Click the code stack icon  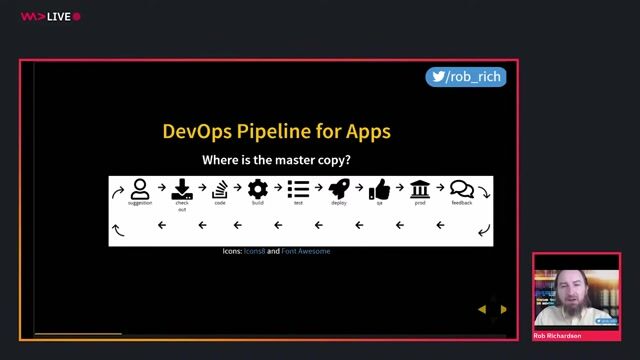click(220, 189)
